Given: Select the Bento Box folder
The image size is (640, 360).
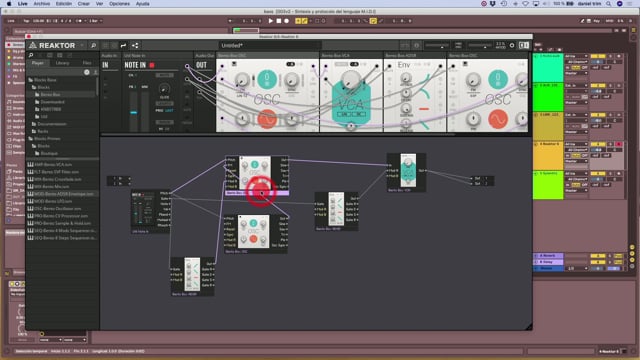Looking at the screenshot, I should [50, 94].
